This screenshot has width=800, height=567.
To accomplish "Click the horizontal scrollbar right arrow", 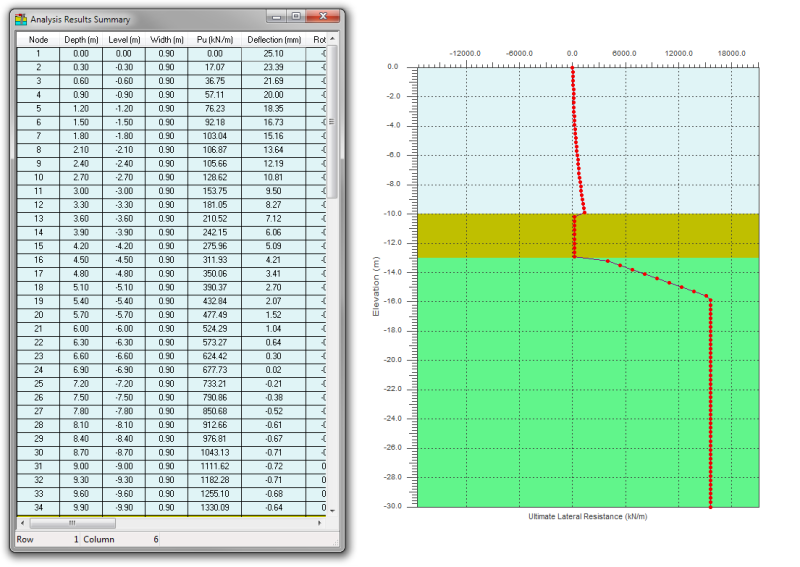I will 320,523.
